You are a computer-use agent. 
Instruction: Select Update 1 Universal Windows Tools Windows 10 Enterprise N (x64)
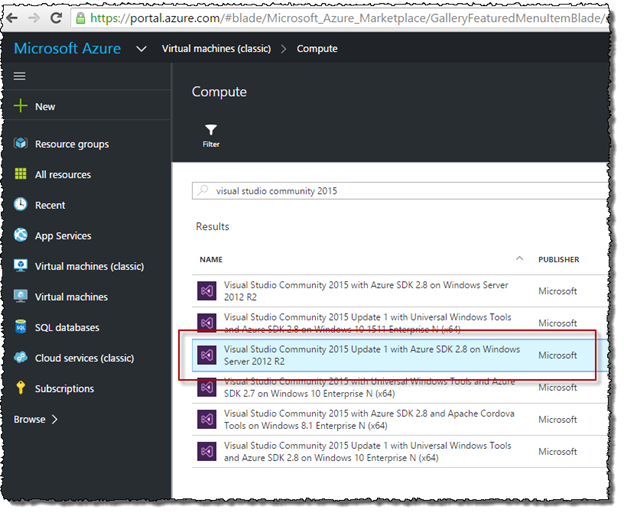coord(367,452)
